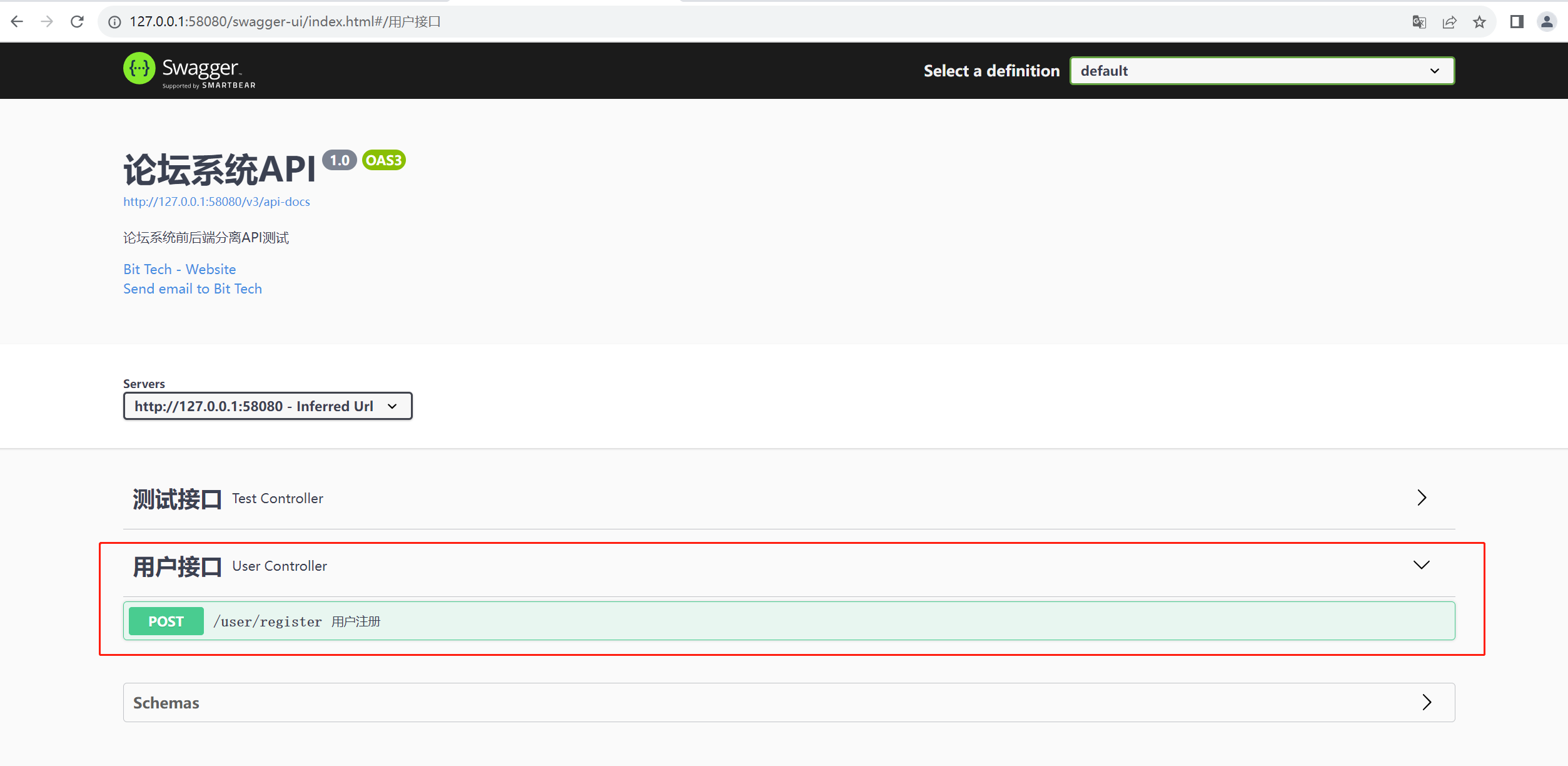Screen dimensions: 1568x766
Task: View site information icon in address bar
Action: coord(114,22)
